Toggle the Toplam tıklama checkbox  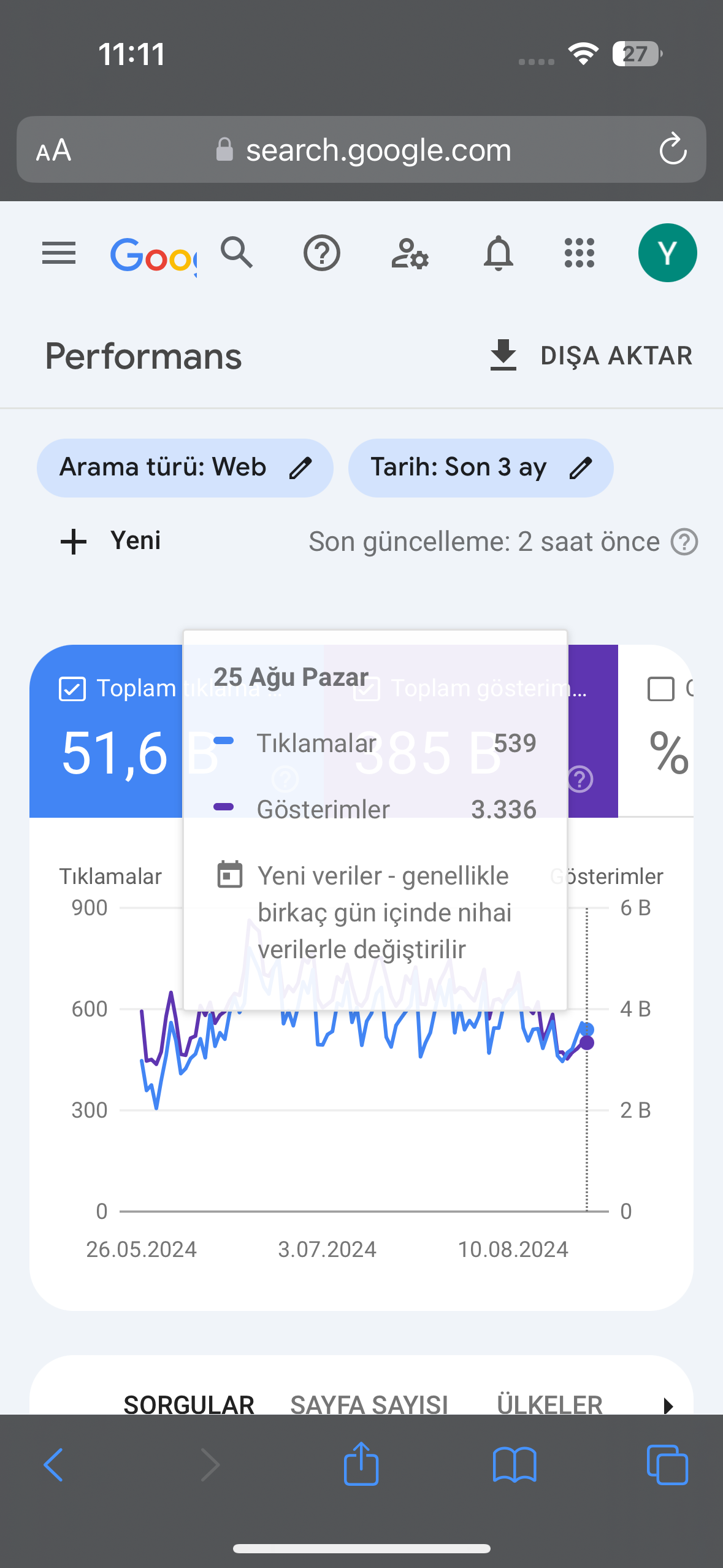click(x=72, y=688)
